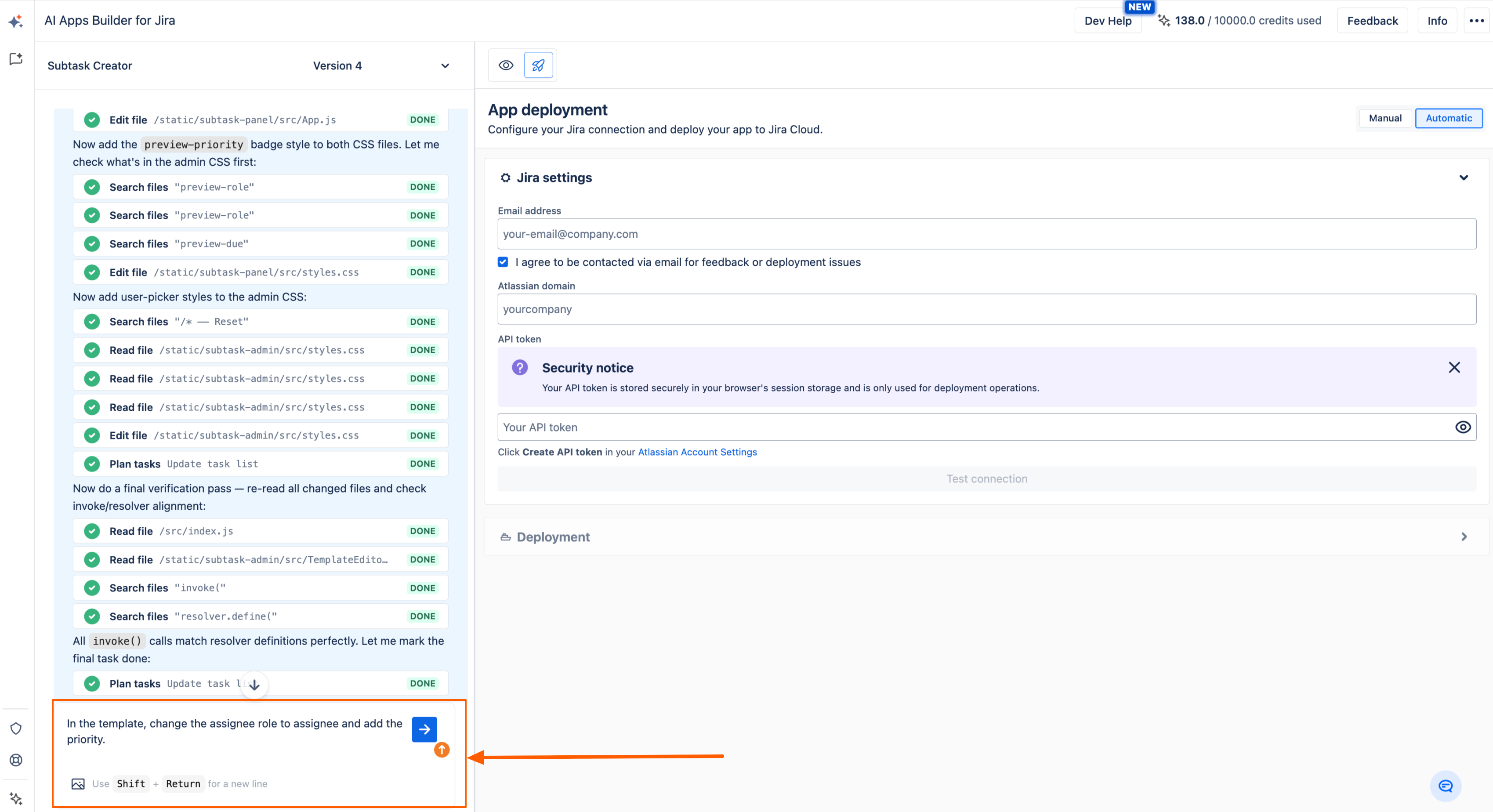The height and width of the screenshot is (812, 1493).
Task: Open the Atlassian Account Settings link
Action: 697,452
